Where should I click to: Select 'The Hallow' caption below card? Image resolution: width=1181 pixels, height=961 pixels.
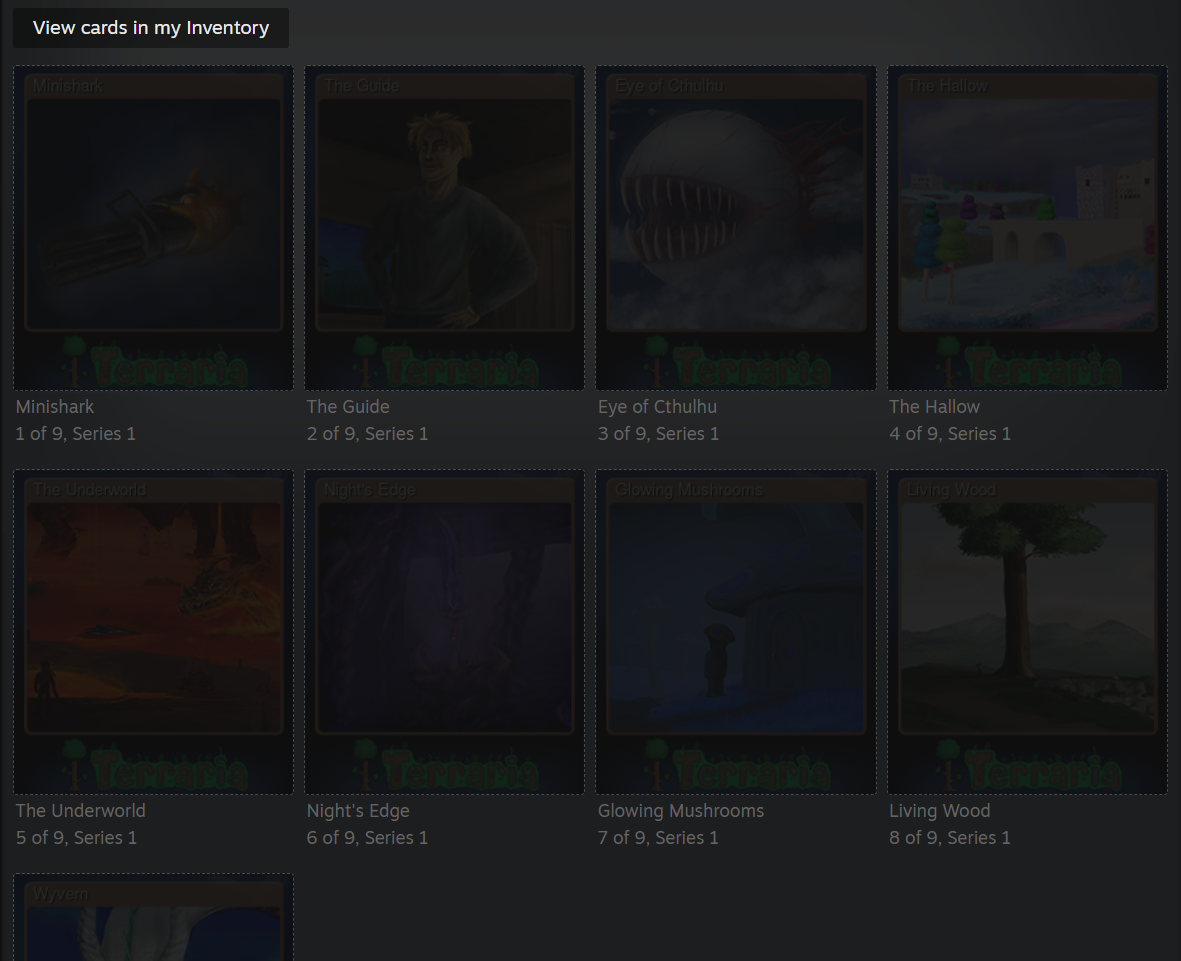(x=935, y=407)
